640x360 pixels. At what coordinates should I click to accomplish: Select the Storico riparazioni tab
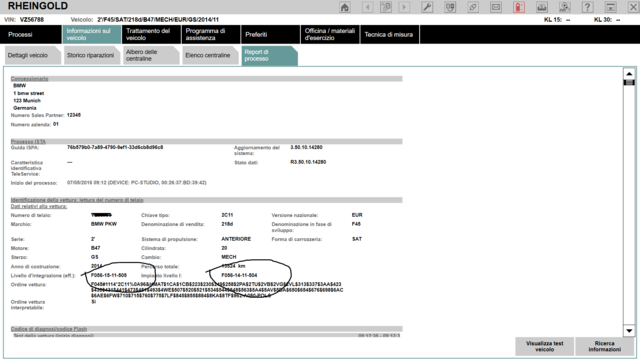(91, 55)
